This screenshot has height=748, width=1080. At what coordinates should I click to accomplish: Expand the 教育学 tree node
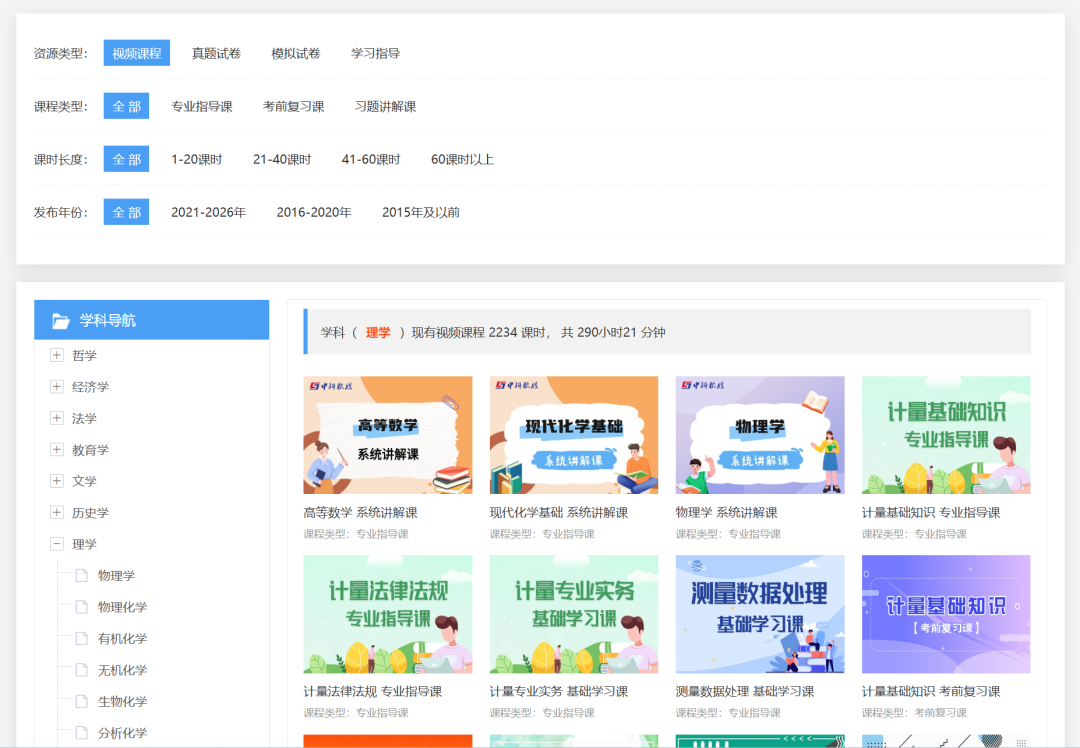point(56,450)
